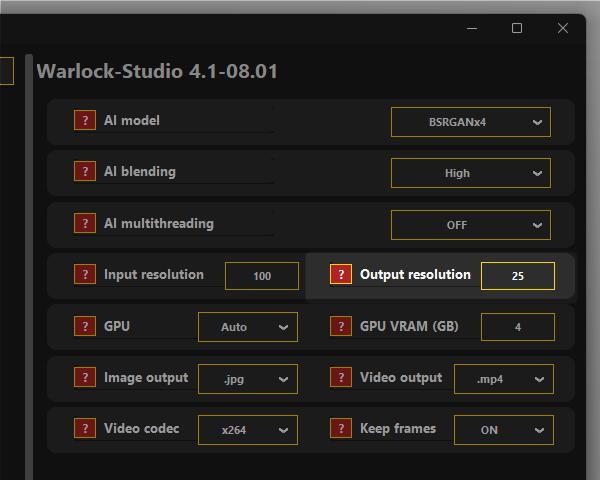Open help for Output resolution
The image size is (600, 480).
click(x=341, y=274)
